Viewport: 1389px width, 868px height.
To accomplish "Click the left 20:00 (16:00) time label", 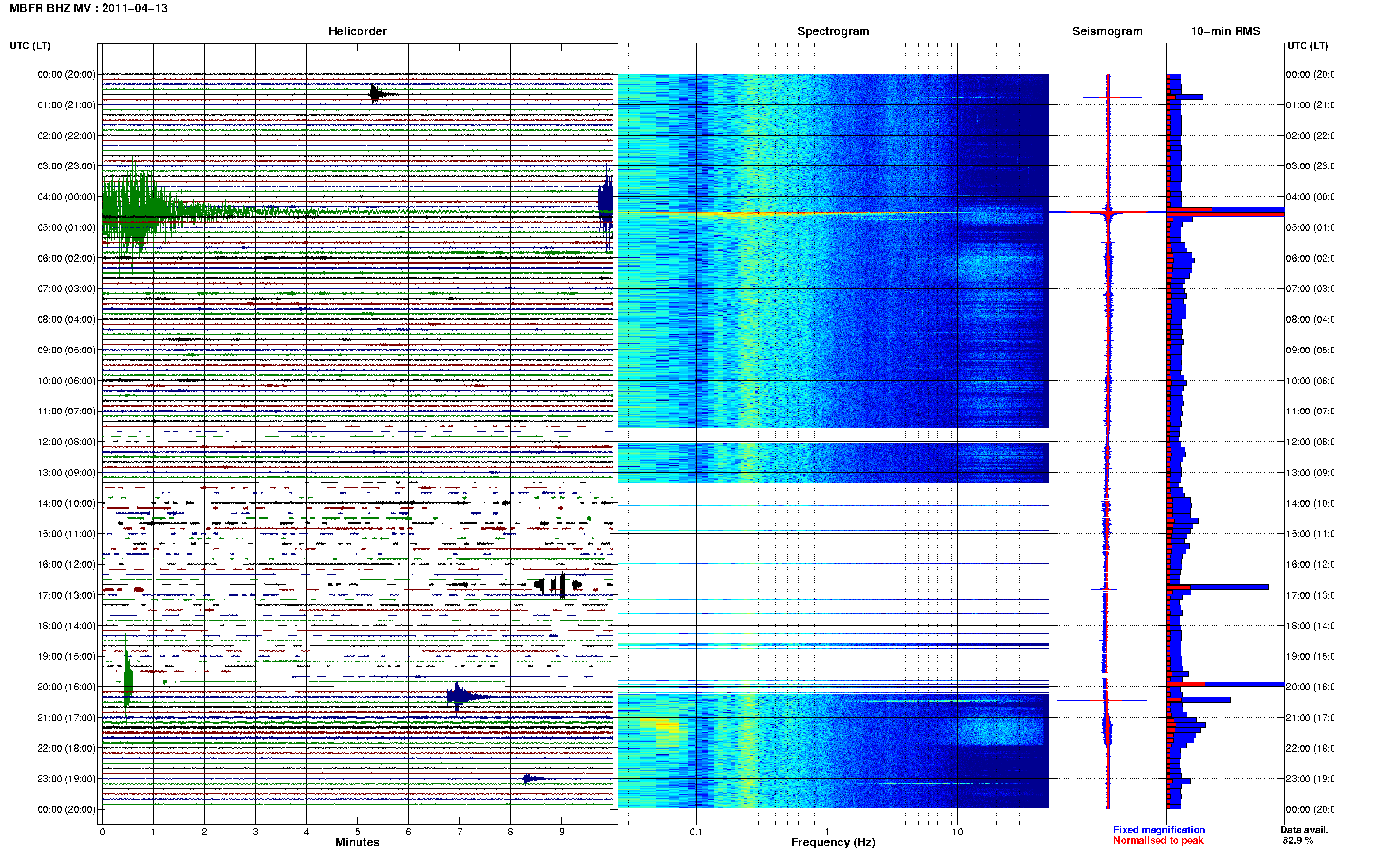I will pyautogui.click(x=66, y=686).
